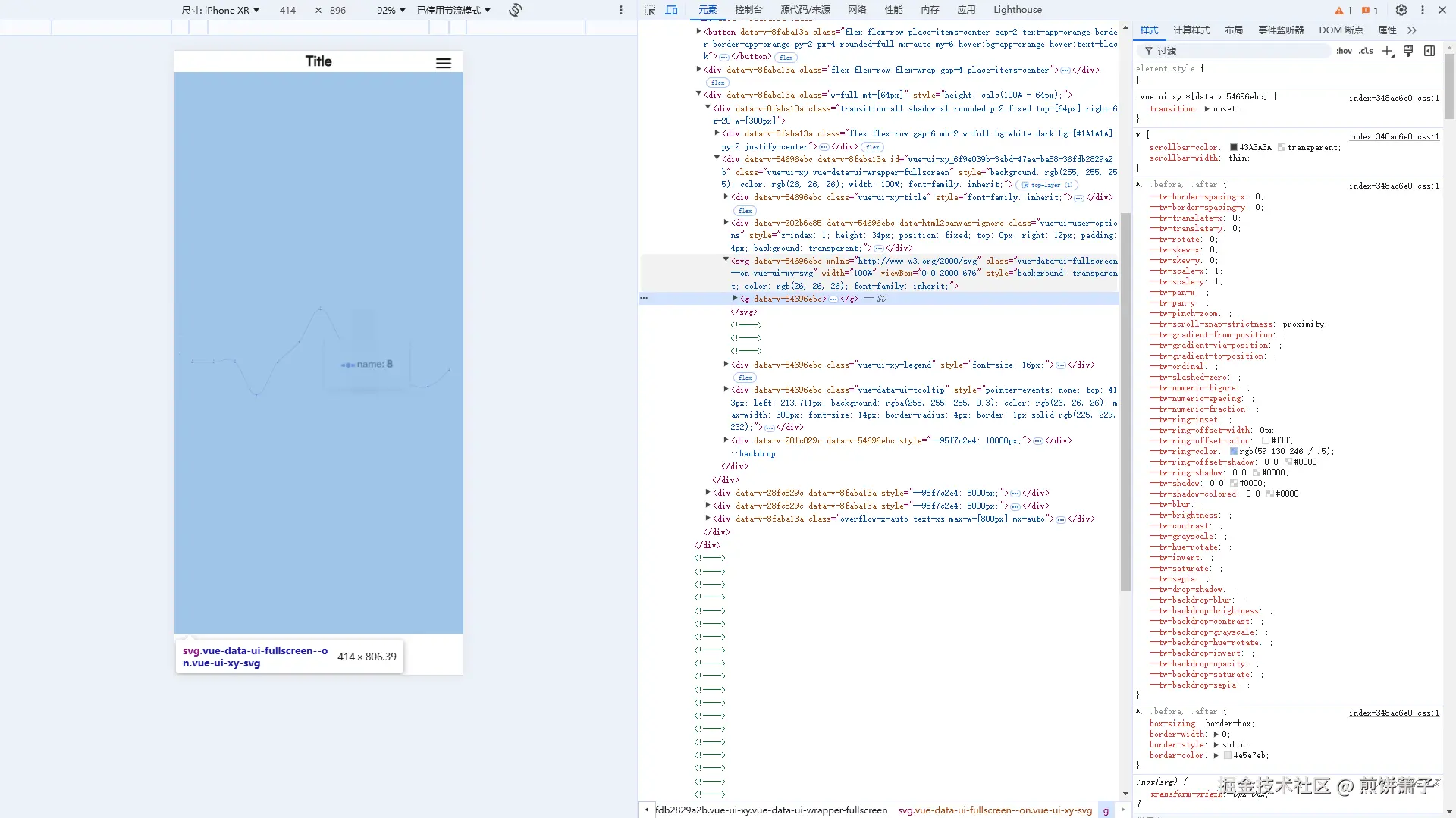Open device toolbar more options menu

coord(621,10)
